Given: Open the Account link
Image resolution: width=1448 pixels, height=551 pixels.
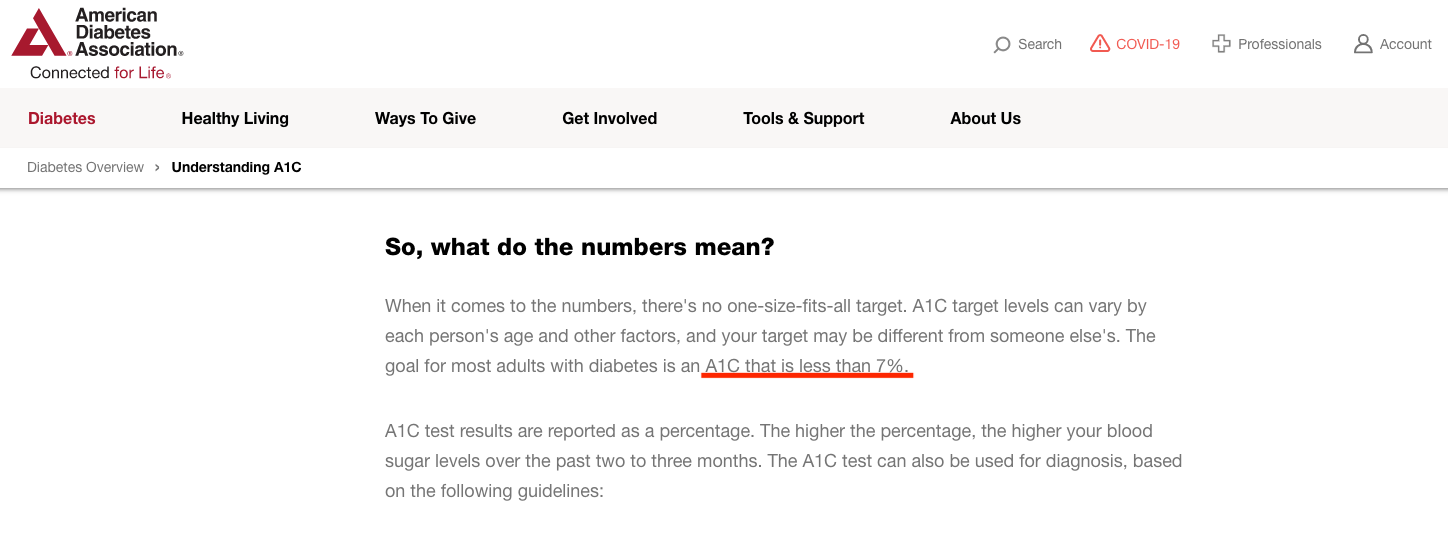Looking at the screenshot, I should pos(1405,44).
